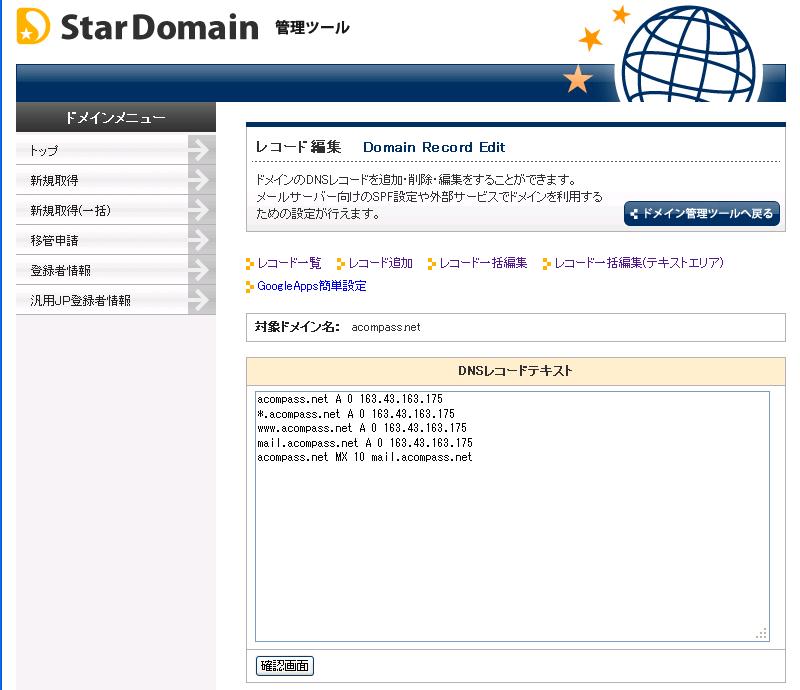Open the レコード一括編集(テキストエリア) link
The image size is (800, 690).
click(638, 263)
